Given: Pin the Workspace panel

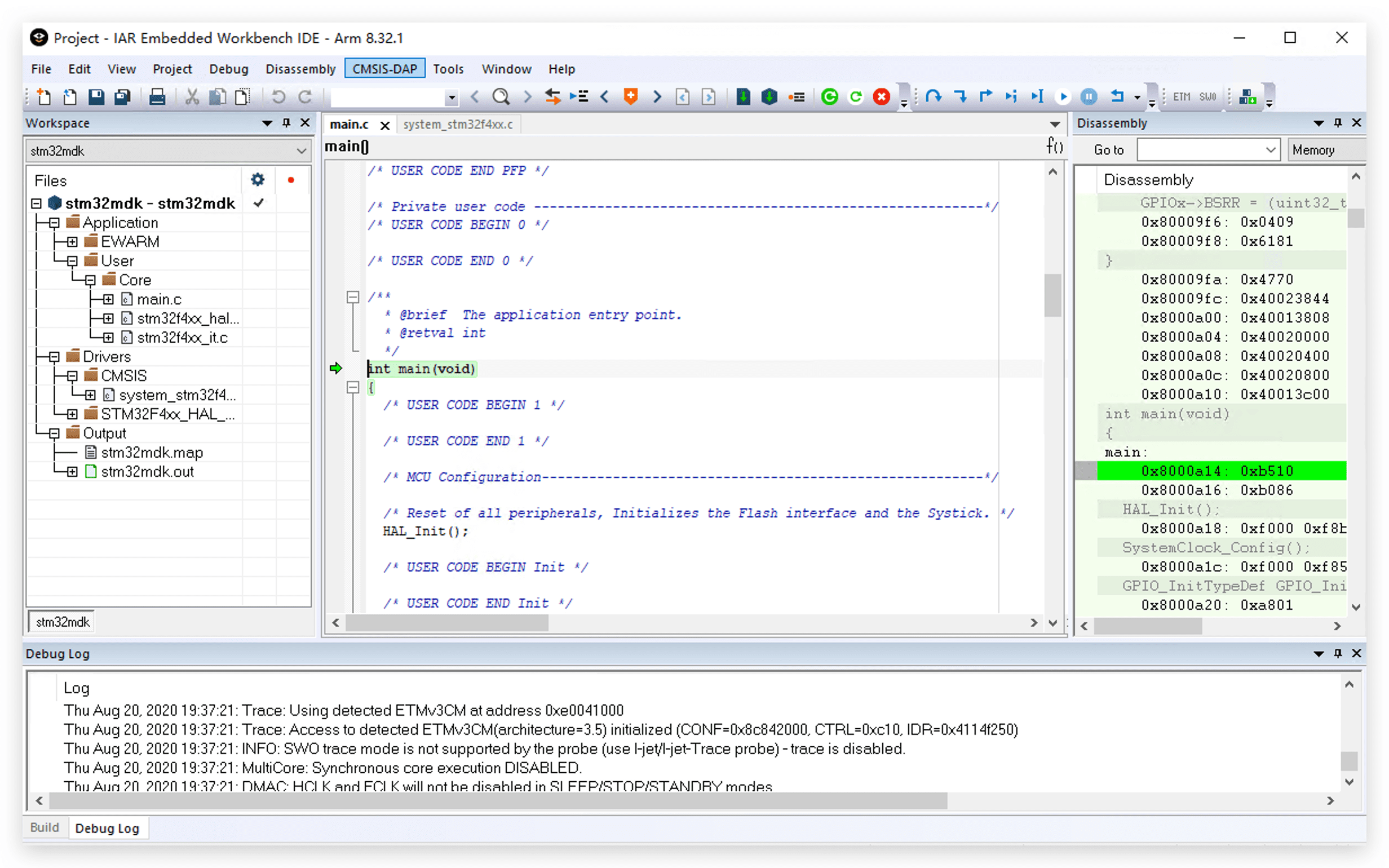Looking at the screenshot, I should 286,123.
